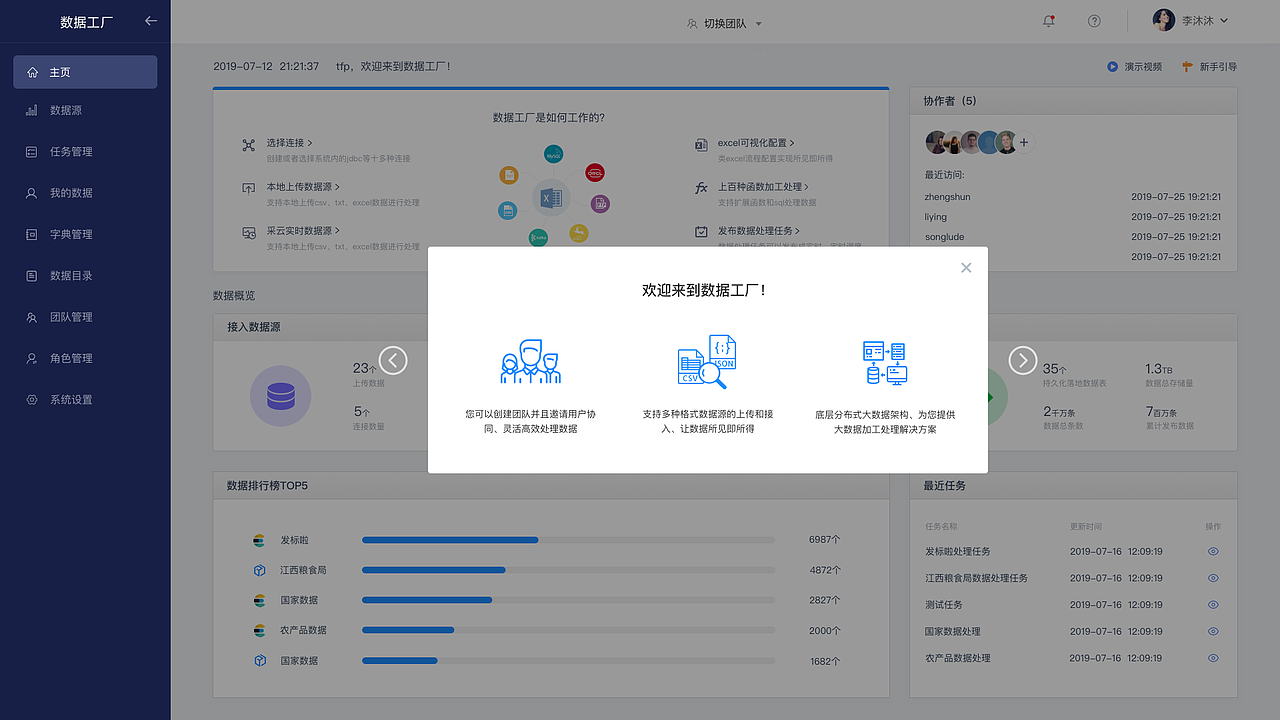Play the 演示视频 demo video

[x=1135, y=66]
